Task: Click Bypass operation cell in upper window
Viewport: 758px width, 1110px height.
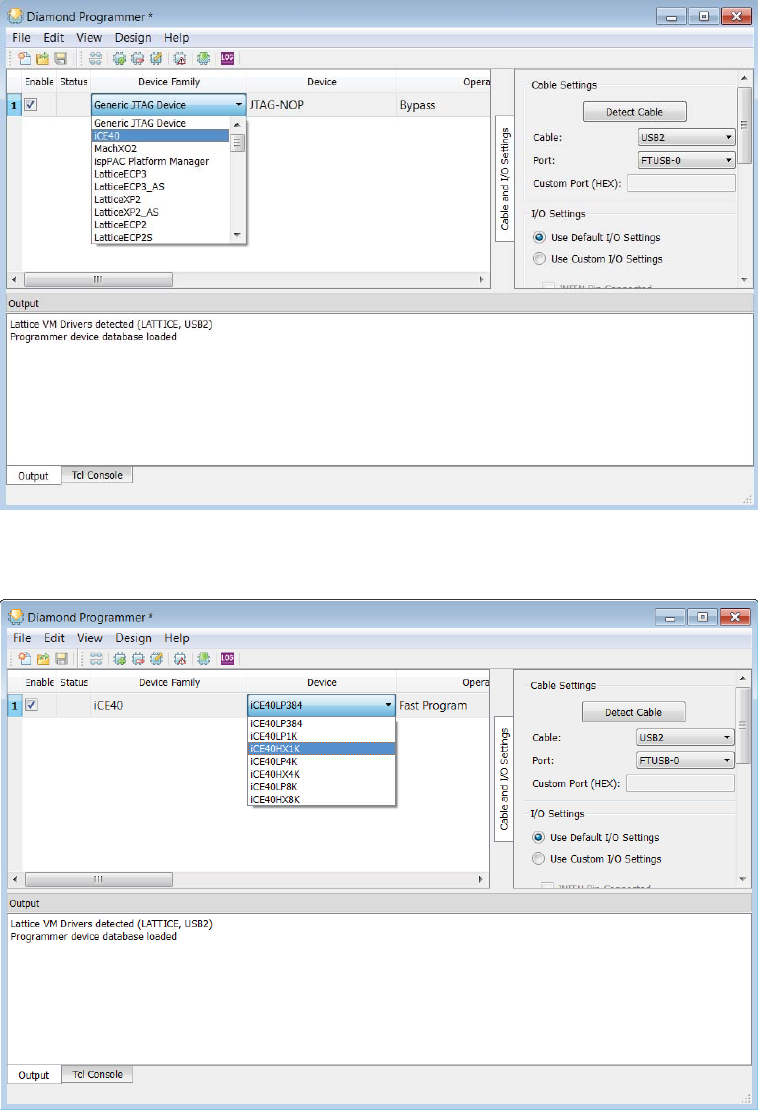Action: click(x=443, y=105)
